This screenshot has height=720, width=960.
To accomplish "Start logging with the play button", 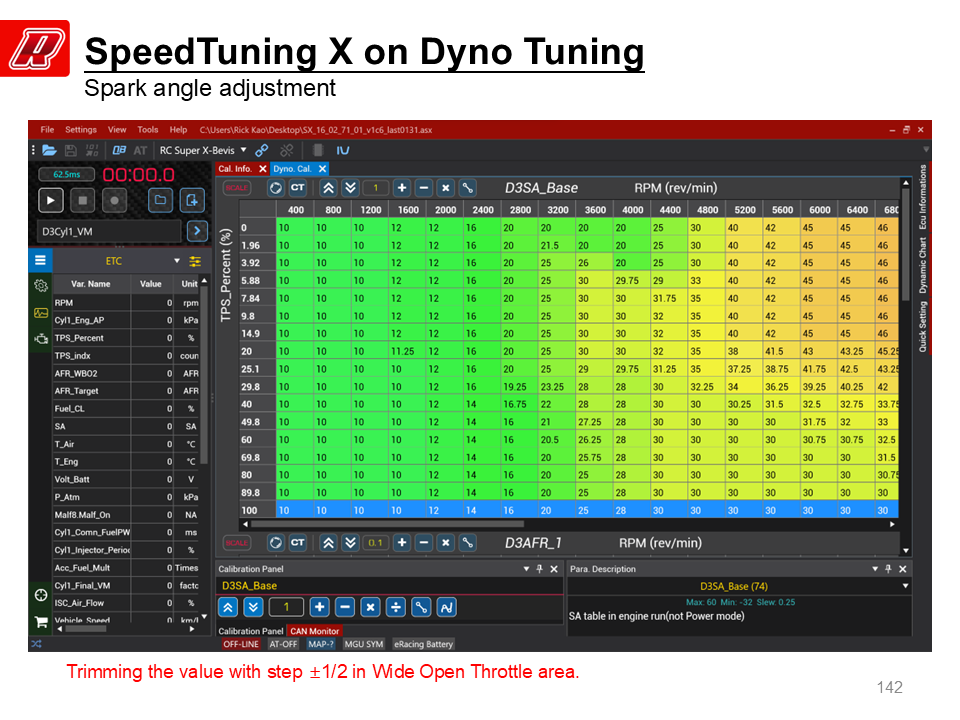I will point(51,200).
